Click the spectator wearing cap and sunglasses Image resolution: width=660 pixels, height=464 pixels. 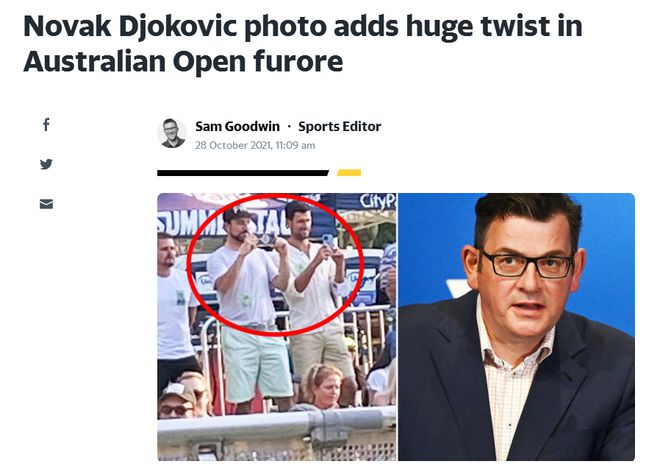point(179,400)
